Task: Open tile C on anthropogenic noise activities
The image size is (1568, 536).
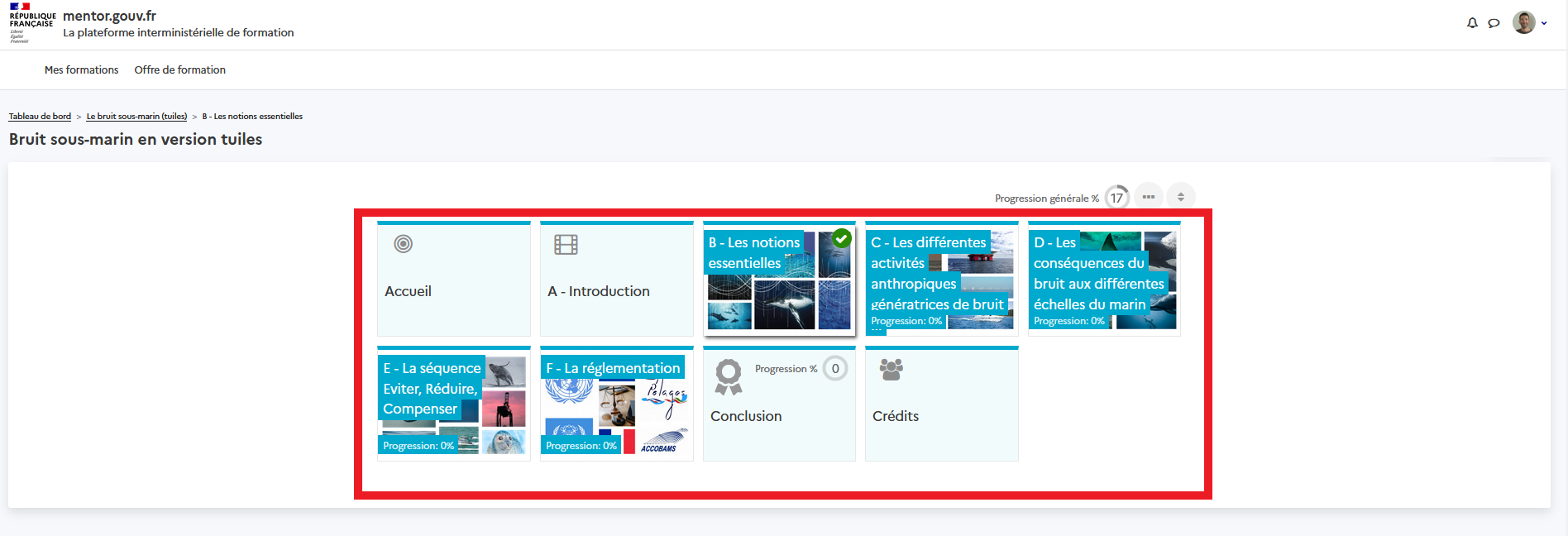Action: point(941,279)
